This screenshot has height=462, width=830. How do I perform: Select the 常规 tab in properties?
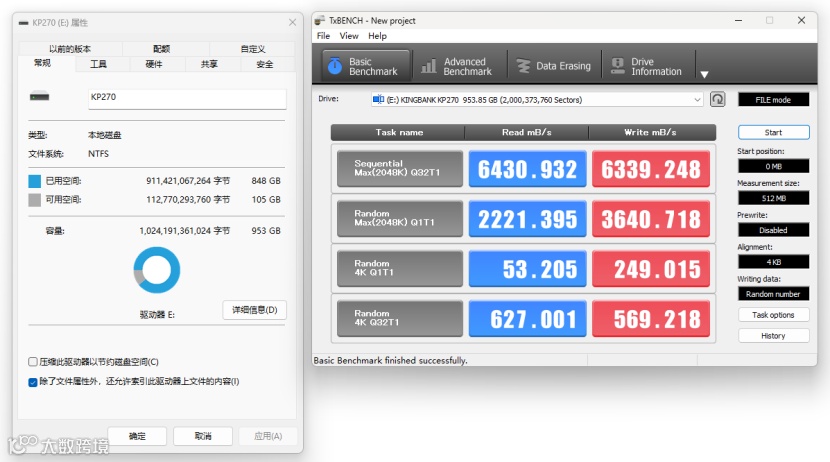(x=42, y=63)
